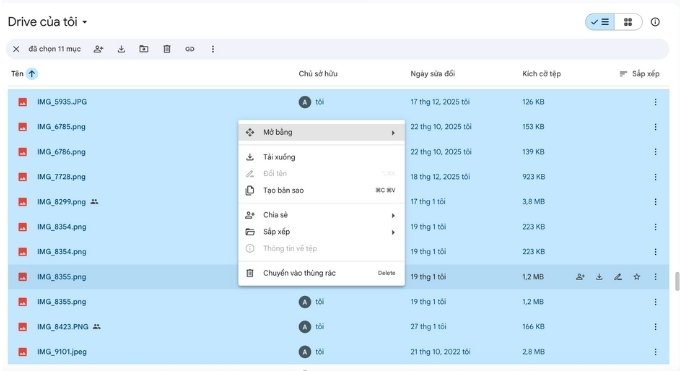This screenshot has width=680, height=371.
Task: Select file name IMG_8423.PNG
Action: click(63, 326)
